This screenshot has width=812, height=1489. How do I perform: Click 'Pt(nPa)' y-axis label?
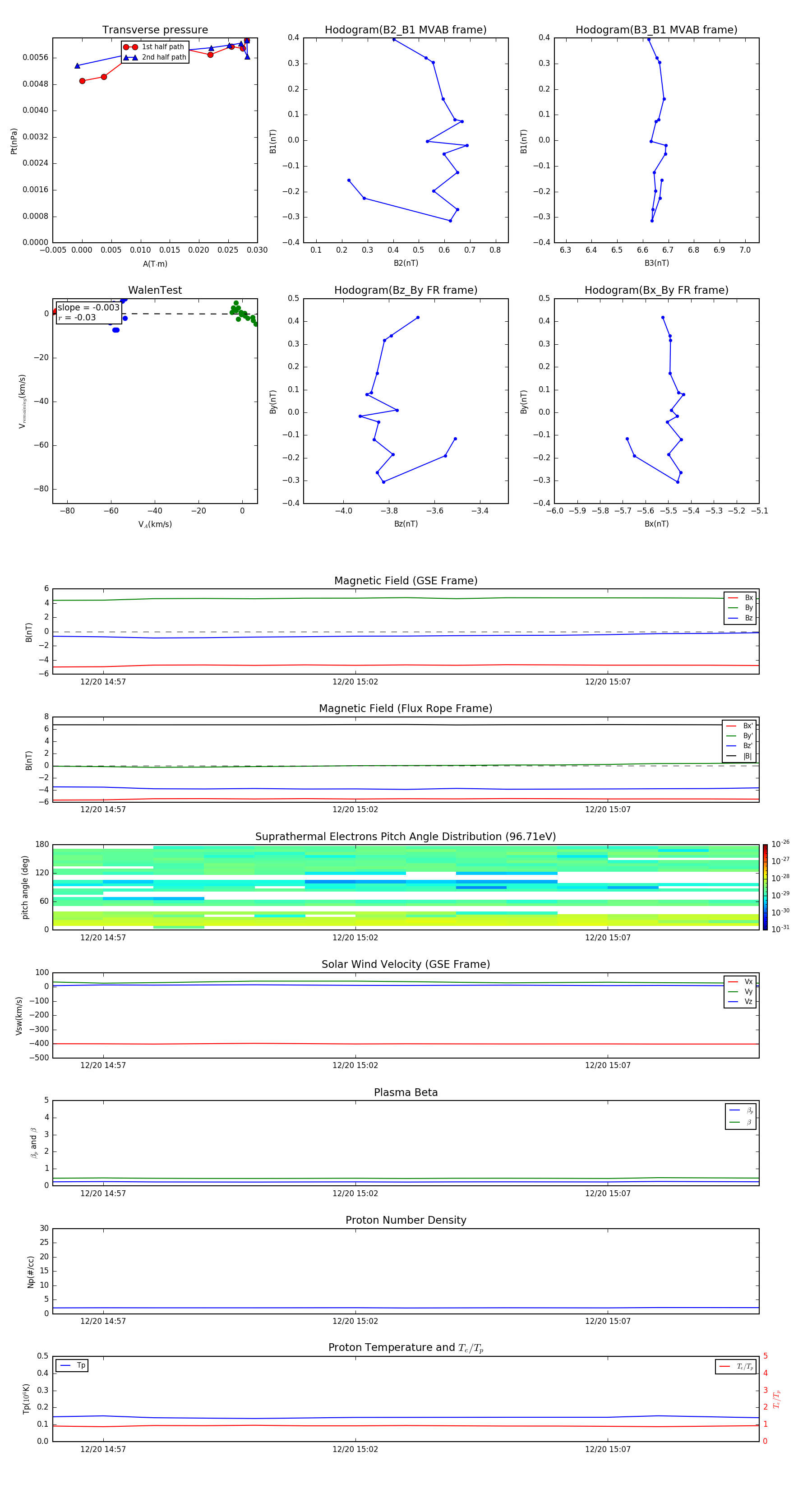[14, 140]
